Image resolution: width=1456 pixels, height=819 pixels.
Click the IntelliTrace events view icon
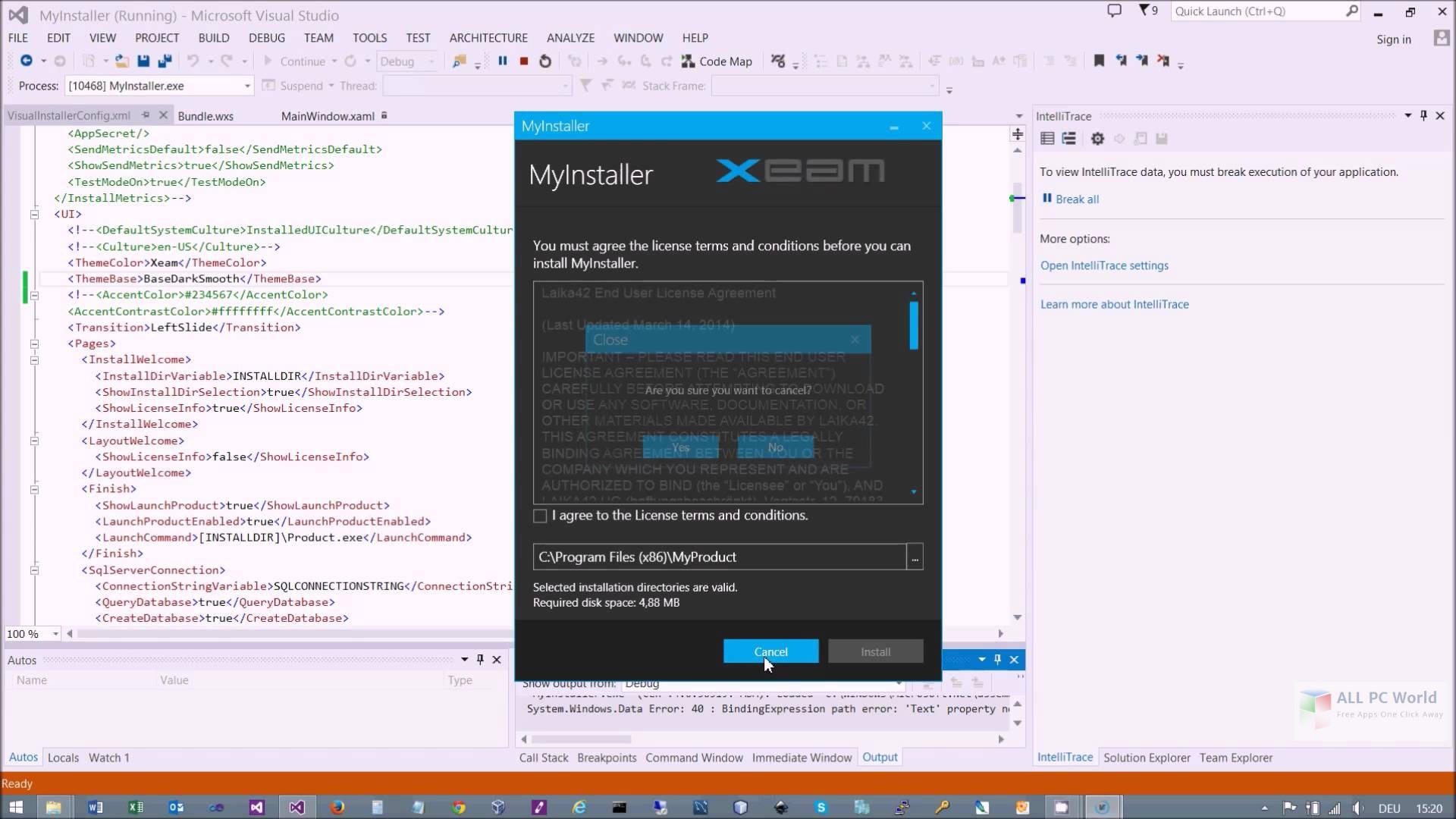click(1047, 138)
